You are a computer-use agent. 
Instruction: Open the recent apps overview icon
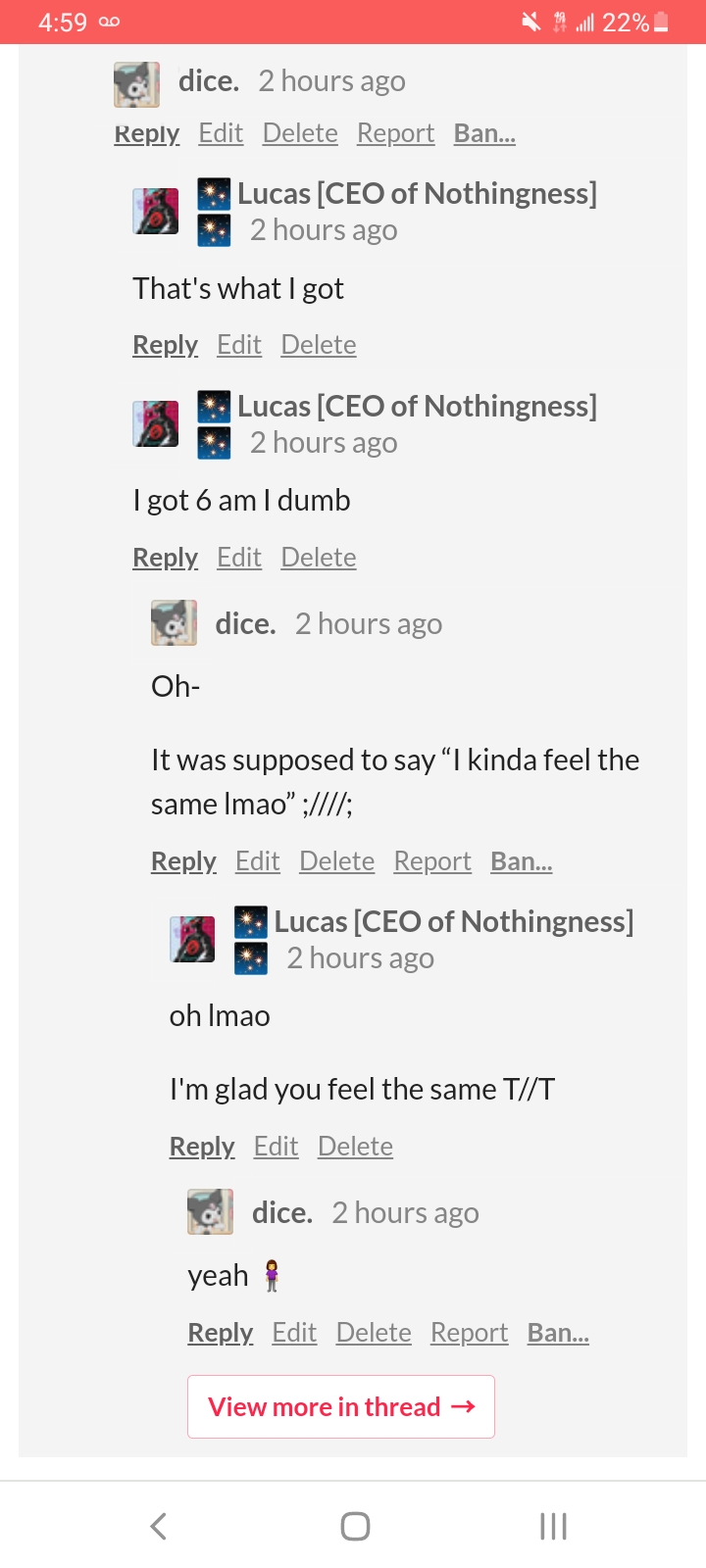[553, 1526]
